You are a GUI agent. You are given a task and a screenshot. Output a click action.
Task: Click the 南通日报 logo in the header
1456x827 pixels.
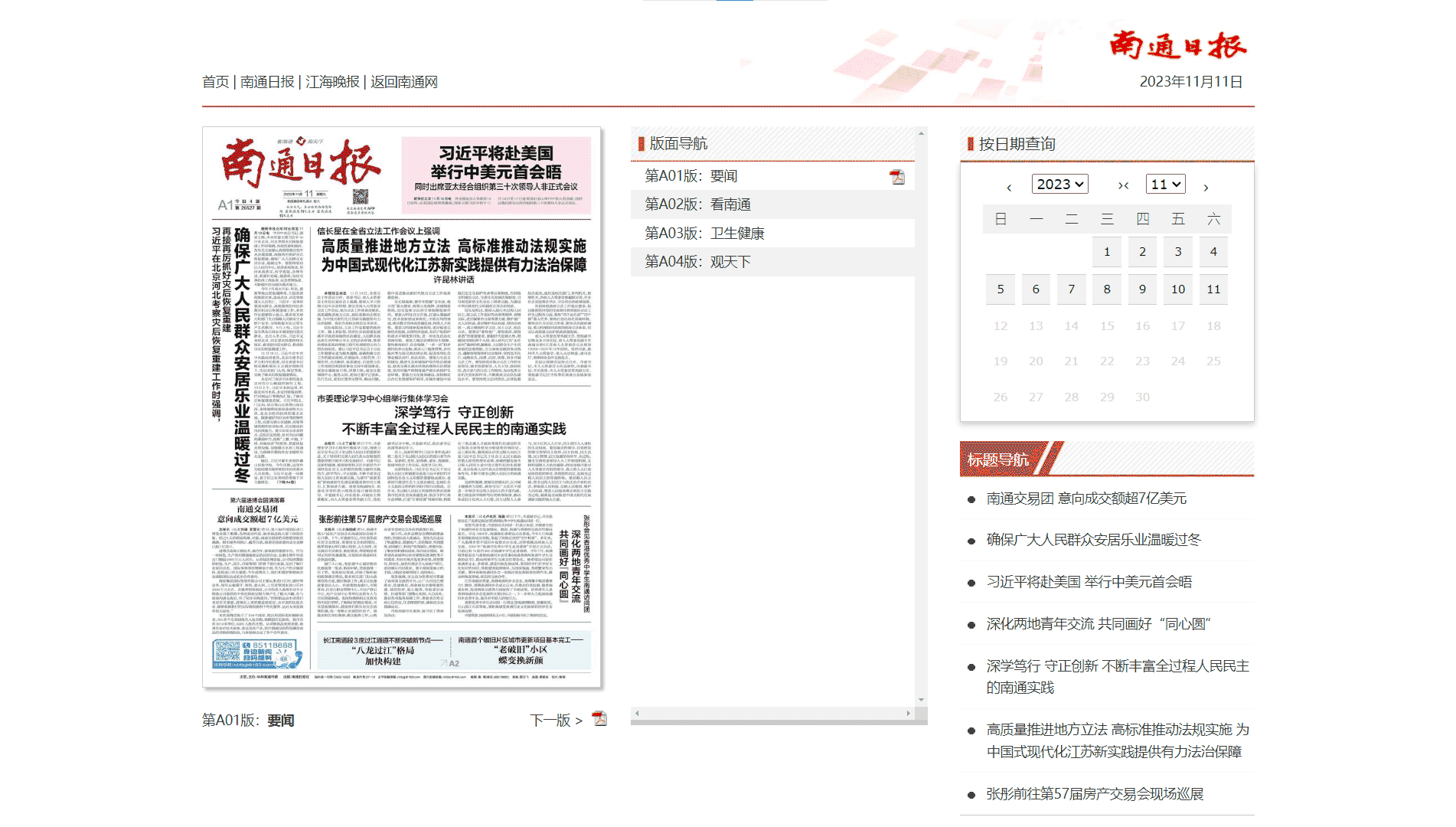pyautogui.click(x=1178, y=45)
